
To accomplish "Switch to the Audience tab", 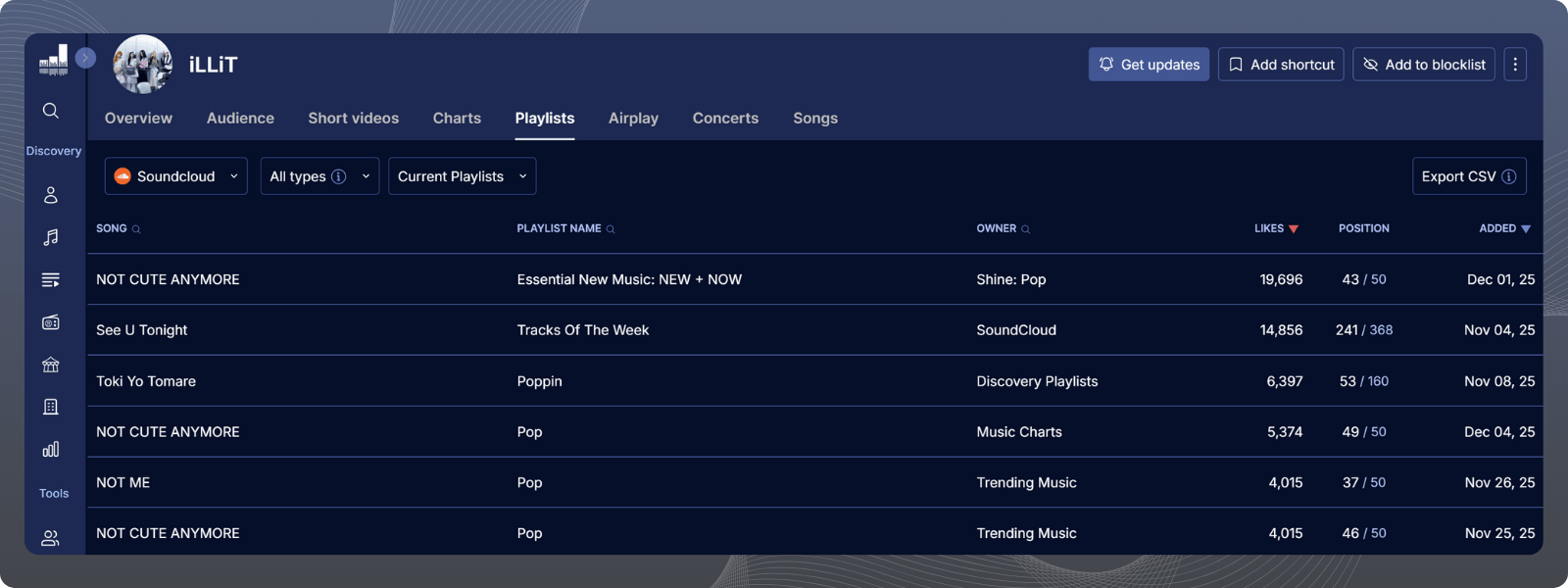I will (x=240, y=119).
